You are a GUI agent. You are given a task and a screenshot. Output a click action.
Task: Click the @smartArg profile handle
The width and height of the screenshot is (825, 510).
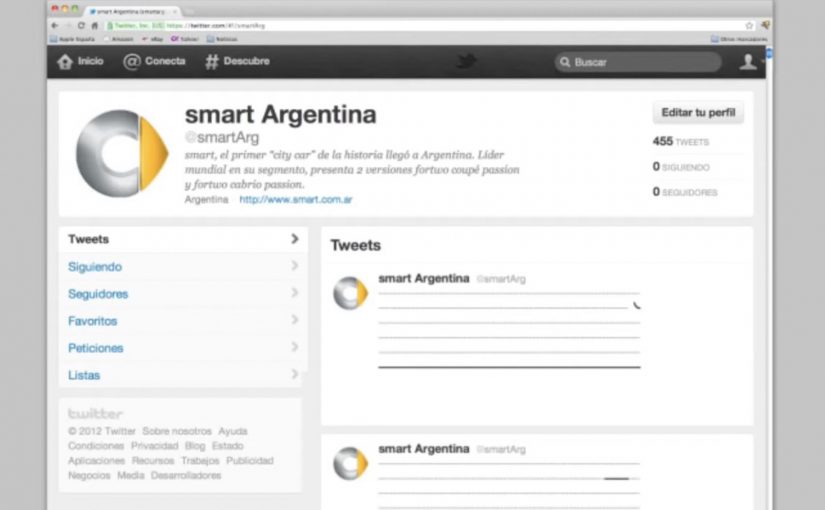(222, 138)
